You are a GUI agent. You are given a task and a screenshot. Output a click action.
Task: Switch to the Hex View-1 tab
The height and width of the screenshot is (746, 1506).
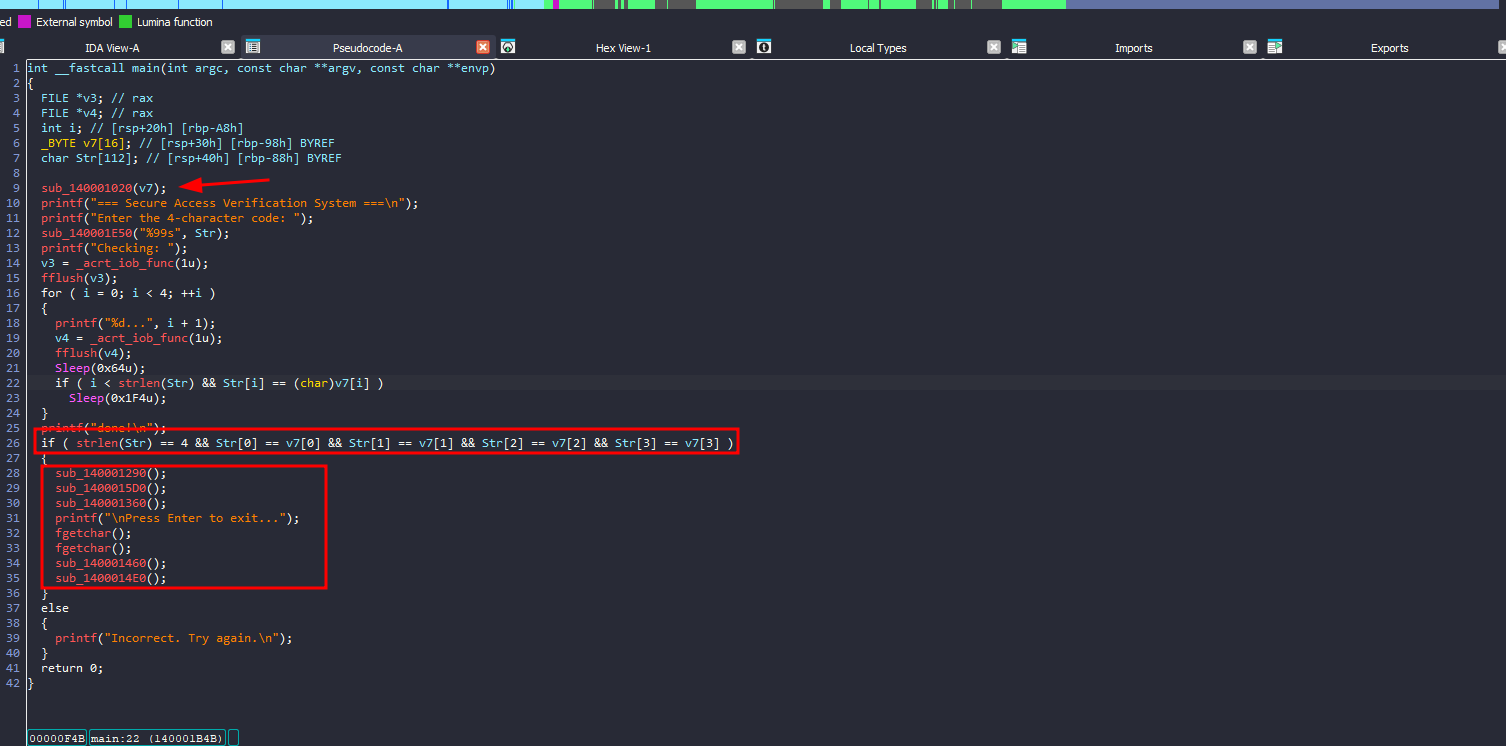pyautogui.click(x=623, y=48)
